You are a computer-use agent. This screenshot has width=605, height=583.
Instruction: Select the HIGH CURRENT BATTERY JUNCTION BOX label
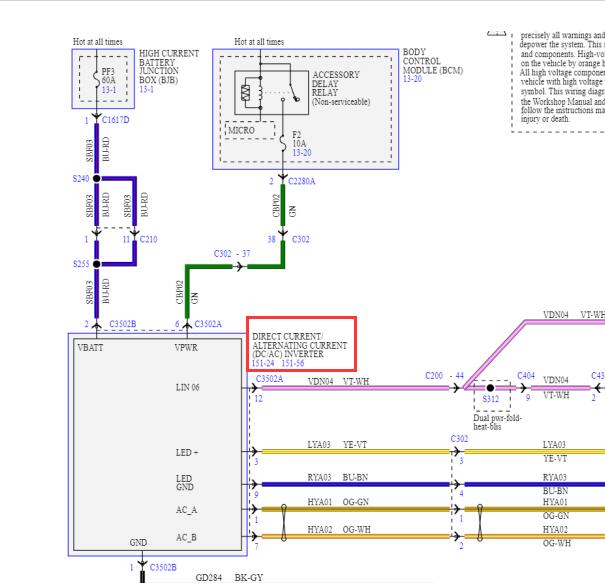point(169,67)
